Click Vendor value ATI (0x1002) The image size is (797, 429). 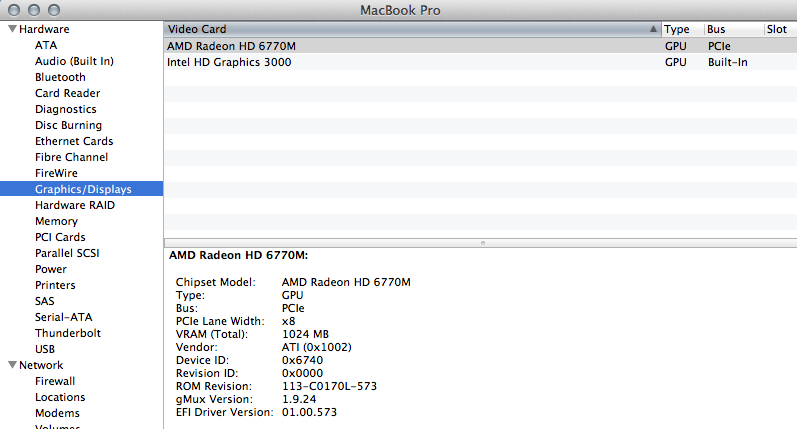coord(317,347)
